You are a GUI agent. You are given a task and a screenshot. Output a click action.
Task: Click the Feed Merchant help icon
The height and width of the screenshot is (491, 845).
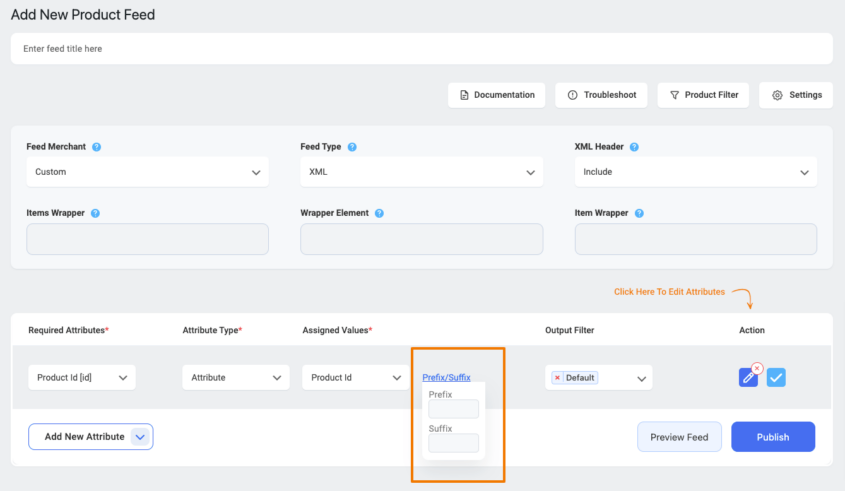[97, 147]
